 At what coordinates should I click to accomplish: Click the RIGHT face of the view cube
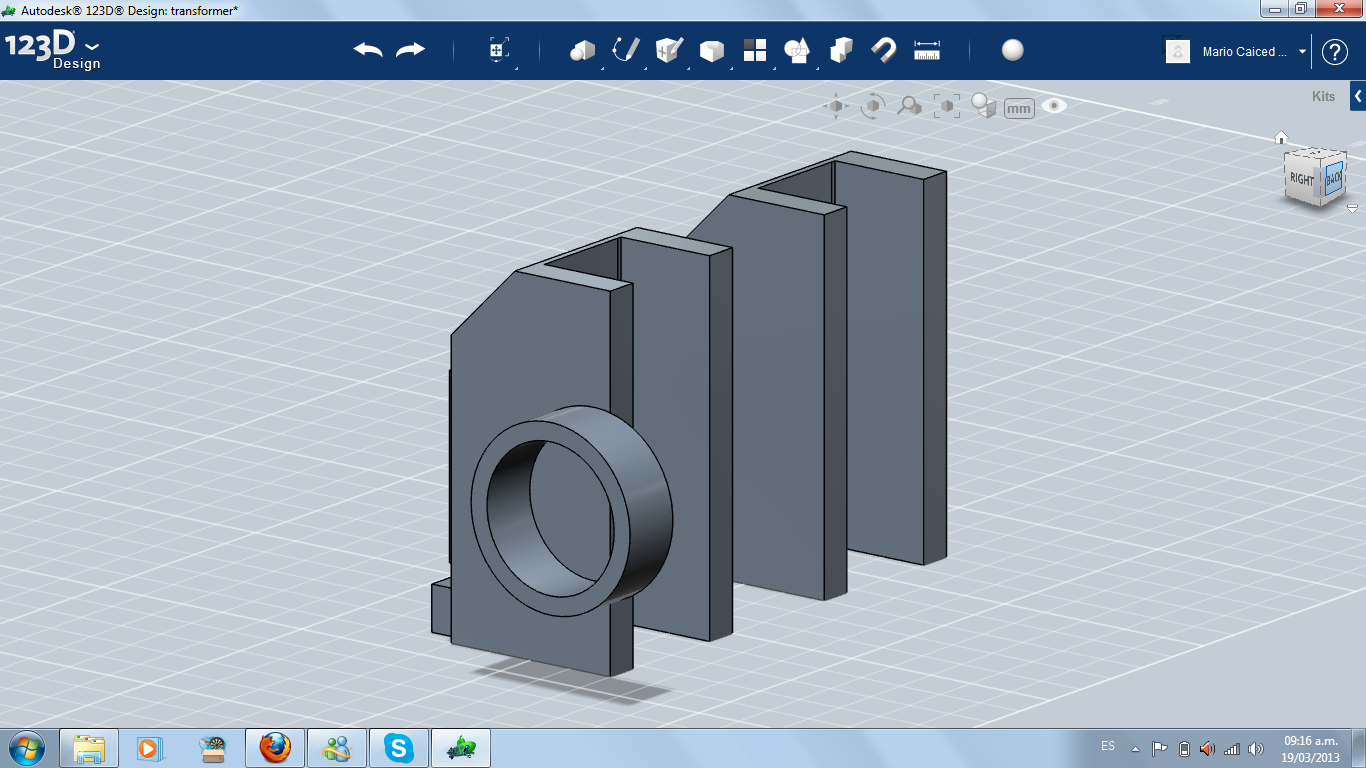[x=1302, y=179]
